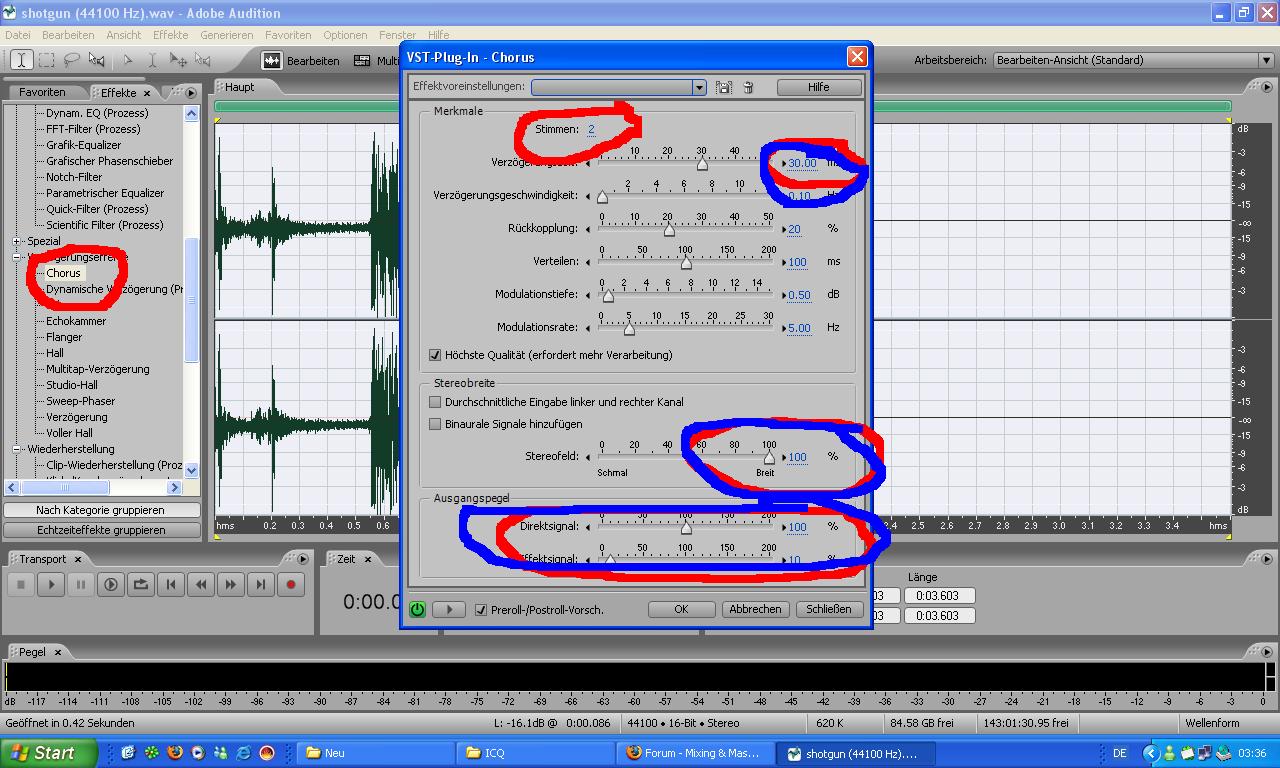Image resolution: width=1280 pixels, height=768 pixels.
Task: Toggle Höchste Qualität checkbox
Action: click(x=435, y=355)
